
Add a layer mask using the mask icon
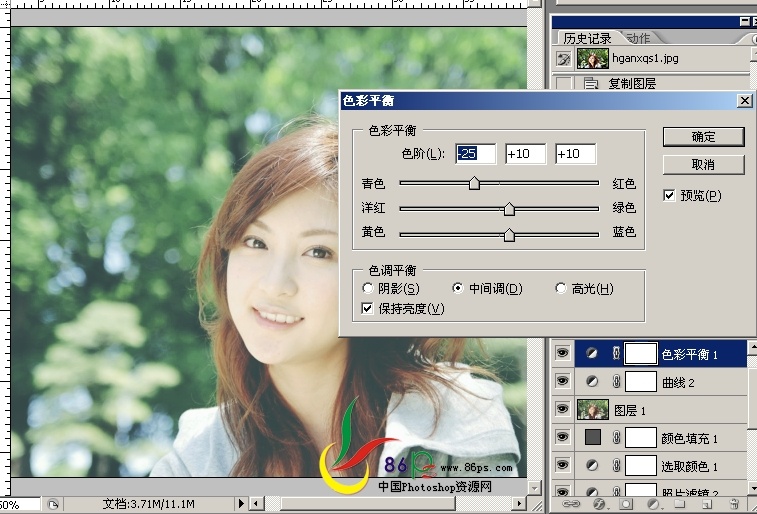coord(626,504)
